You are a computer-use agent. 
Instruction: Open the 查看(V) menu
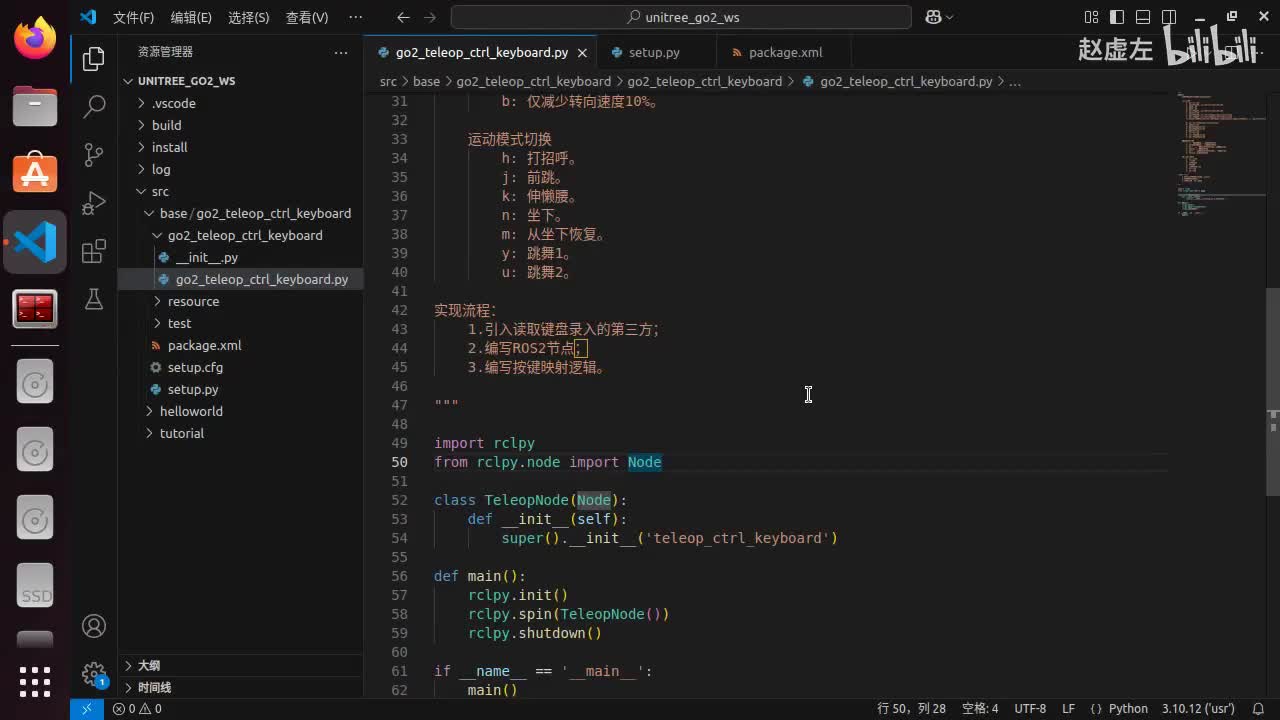pyautogui.click(x=307, y=17)
